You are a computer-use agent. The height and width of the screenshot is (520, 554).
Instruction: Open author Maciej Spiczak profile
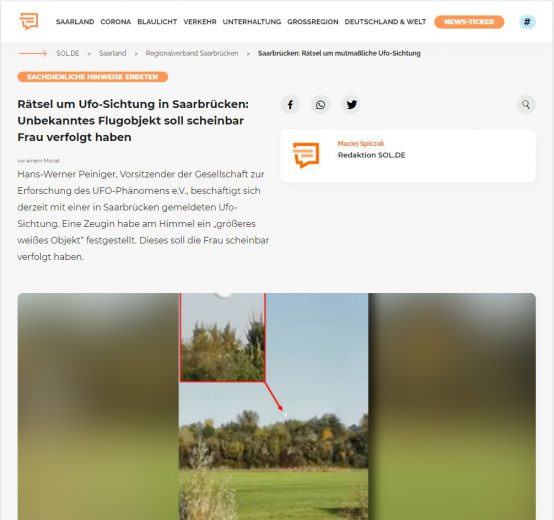click(x=361, y=143)
